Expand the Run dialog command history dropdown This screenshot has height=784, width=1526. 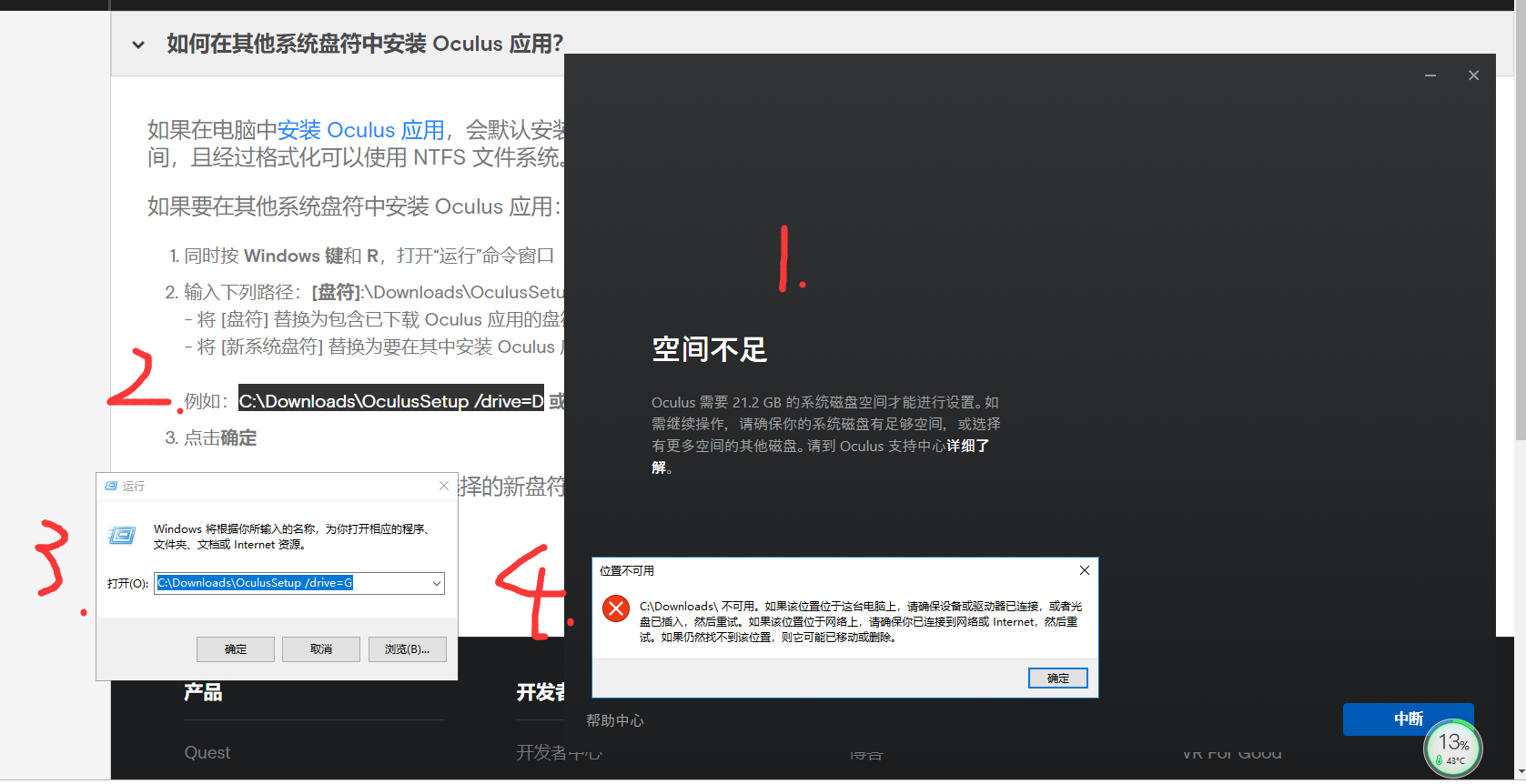click(437, 583)
